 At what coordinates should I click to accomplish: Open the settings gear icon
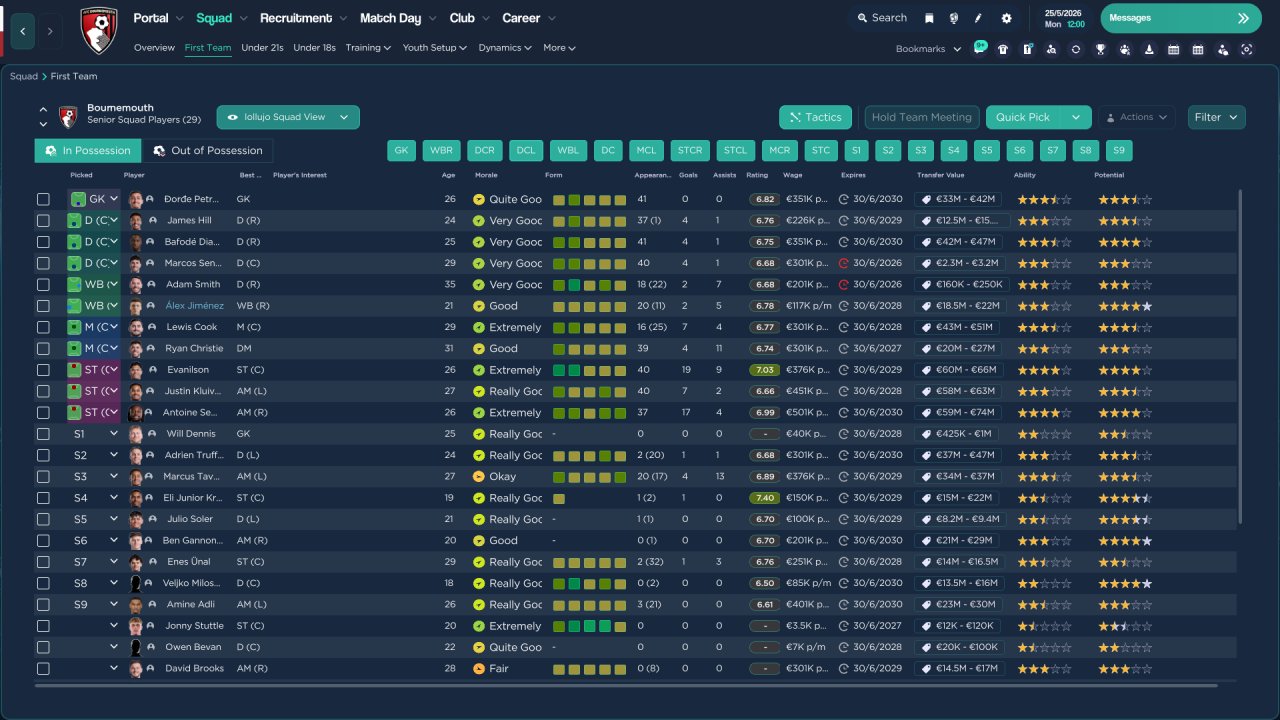click(x=1006, y=18)
